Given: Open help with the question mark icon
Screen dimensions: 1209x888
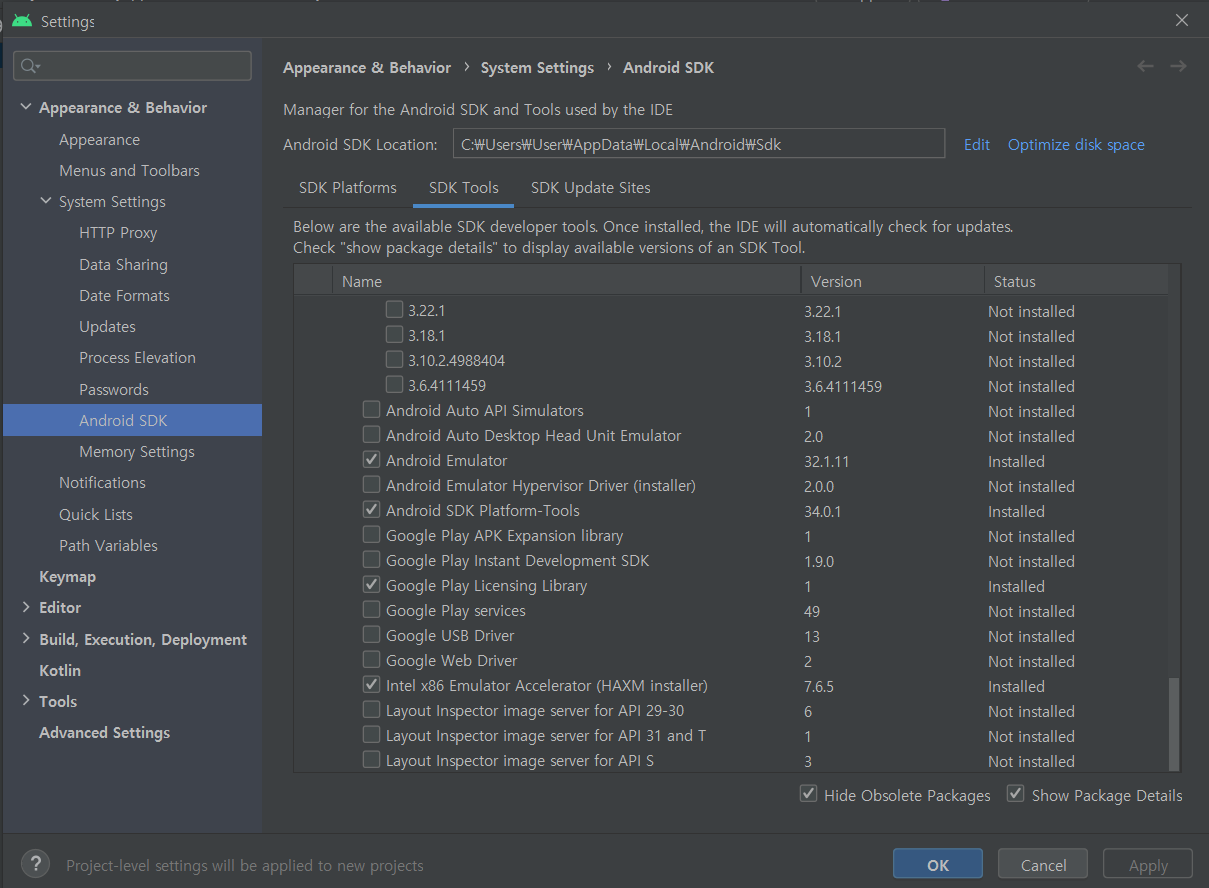Looking at the screenshot, I should (35, 864).
